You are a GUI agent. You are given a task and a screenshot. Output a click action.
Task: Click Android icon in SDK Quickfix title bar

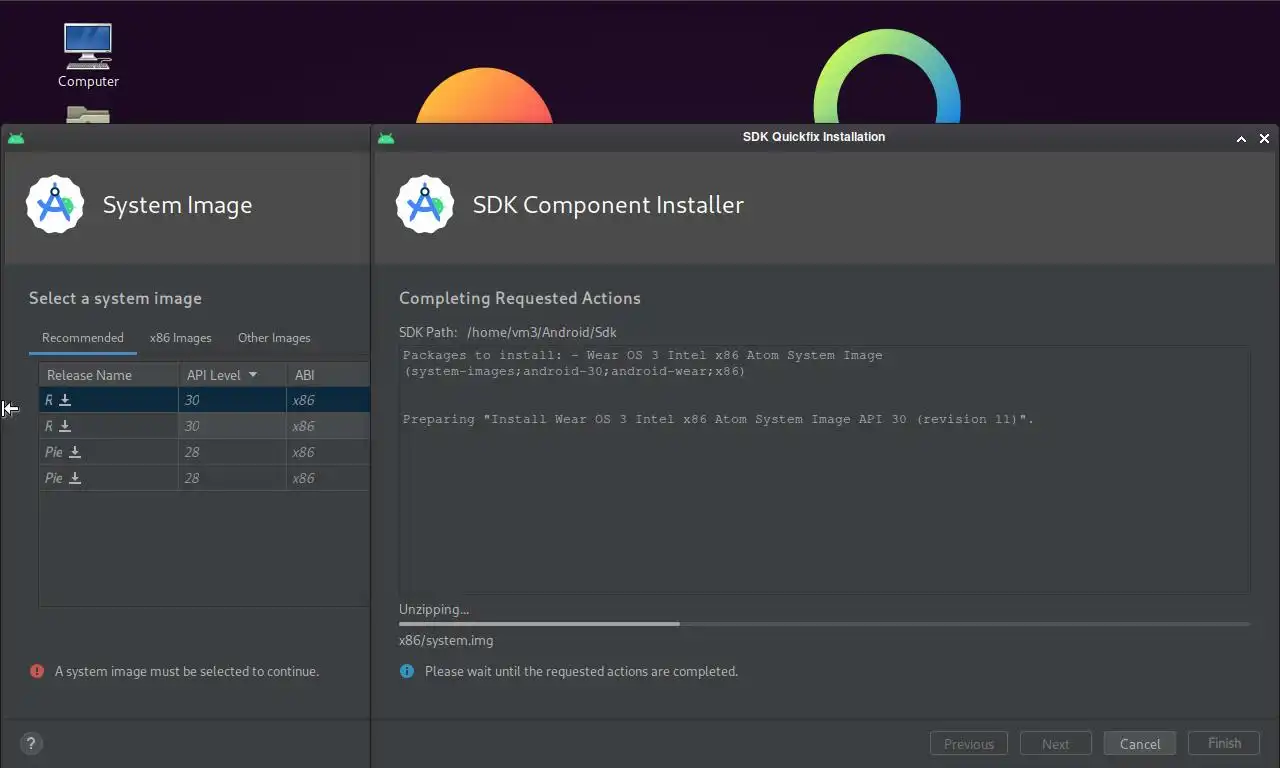point(386,138)
